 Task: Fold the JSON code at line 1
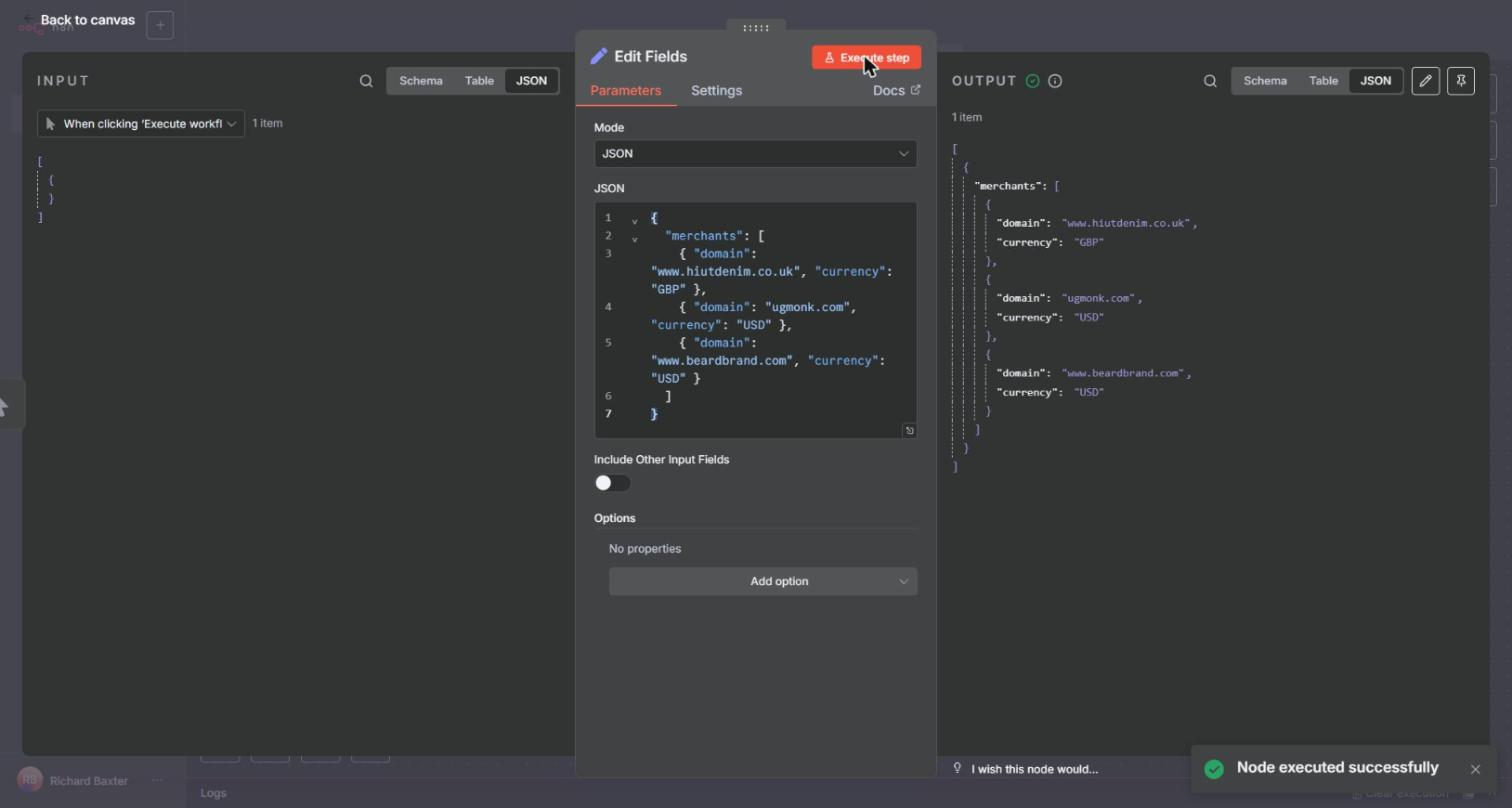[634, 221]
